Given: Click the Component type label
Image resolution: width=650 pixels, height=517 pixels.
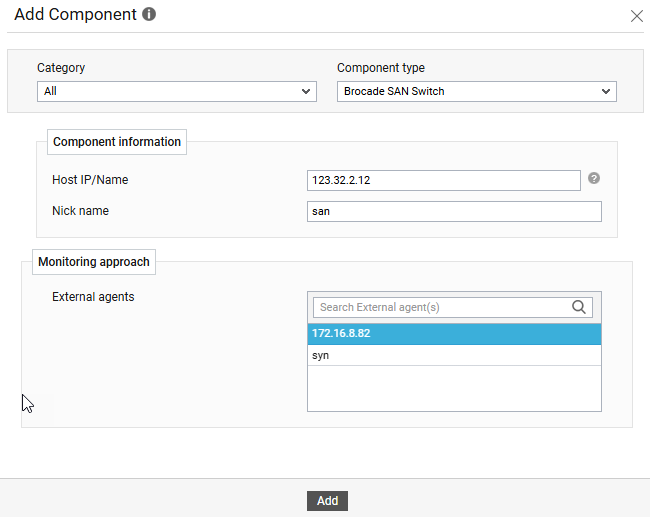Looking at the screenshot, I should tap(380, 68).
